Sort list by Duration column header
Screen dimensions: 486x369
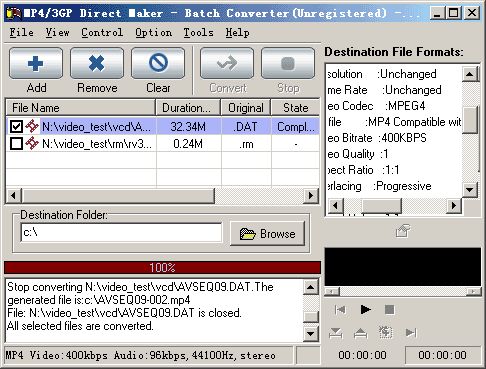pos(188,108)
